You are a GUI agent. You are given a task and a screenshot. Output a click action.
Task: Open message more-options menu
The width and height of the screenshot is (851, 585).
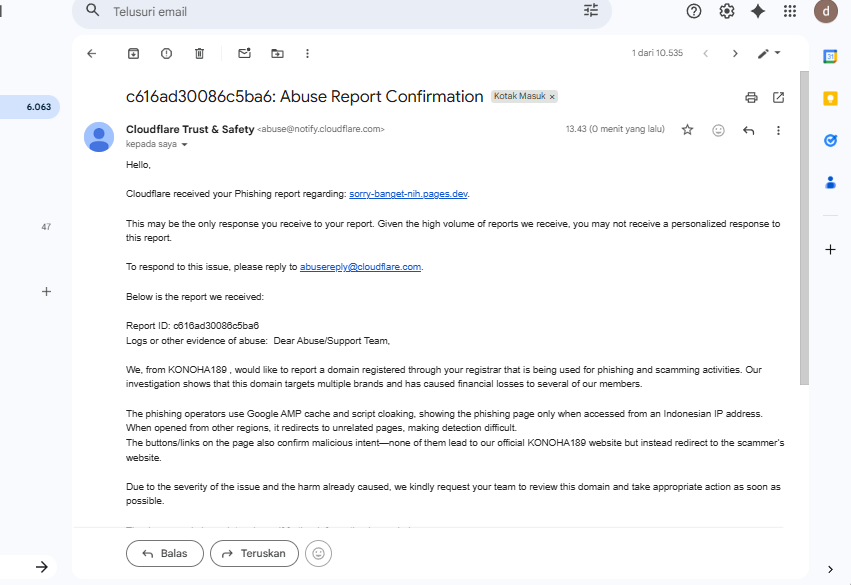[x=778, y=130]
